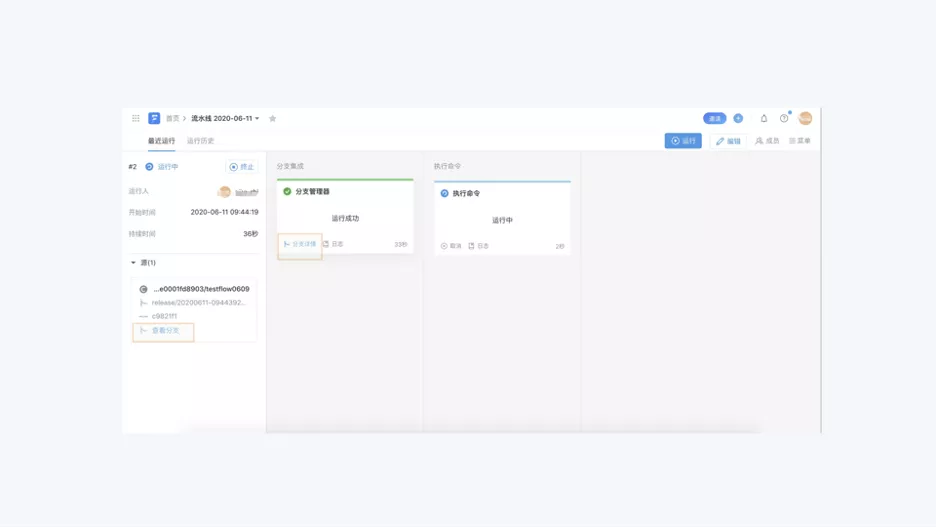Click the 执行命令 stage header
936x528 pixels.
[447, 166]
